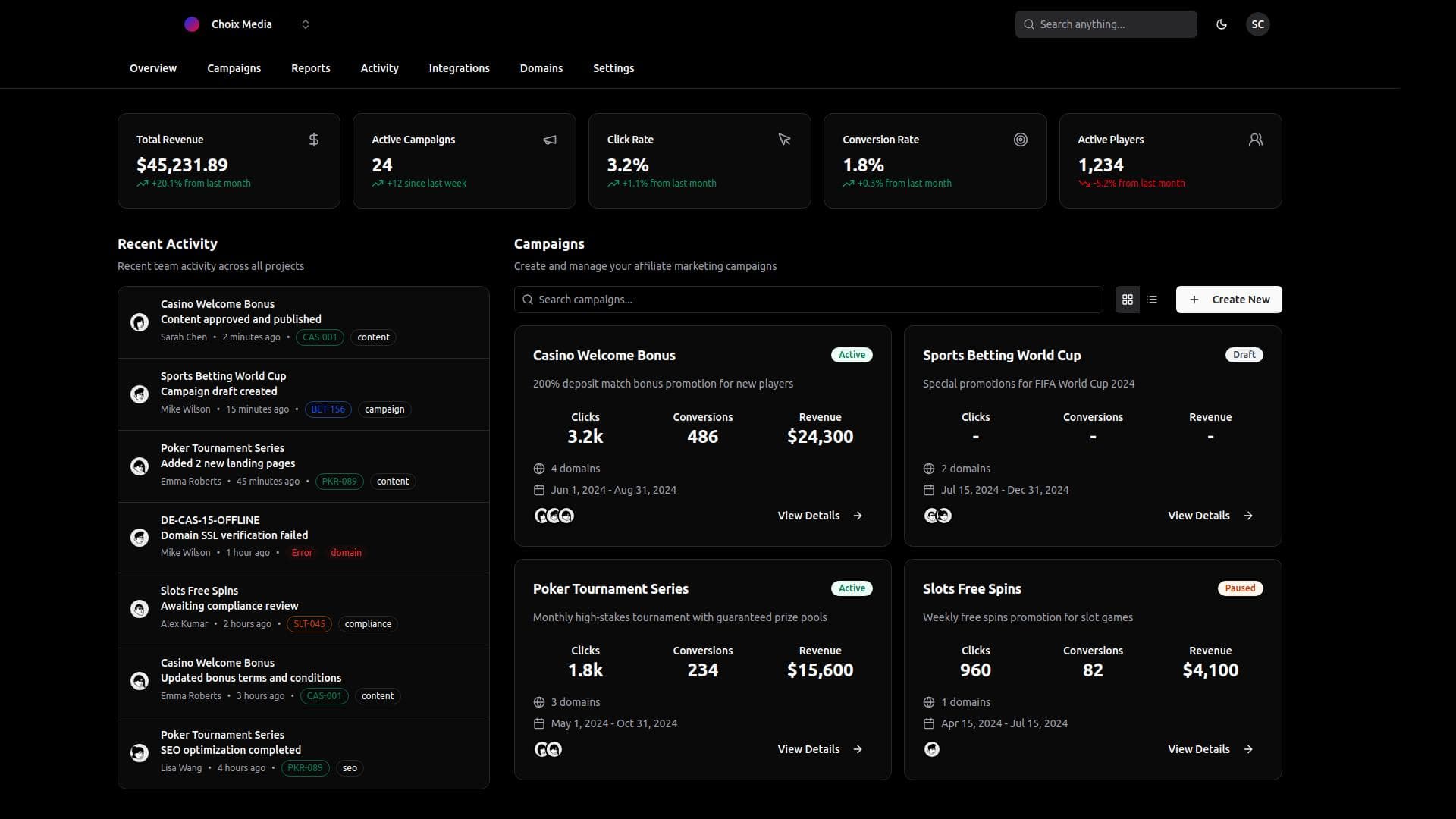The image size is (1456, 819).
Task: Open the Campaigns tab
Action: 234,68
